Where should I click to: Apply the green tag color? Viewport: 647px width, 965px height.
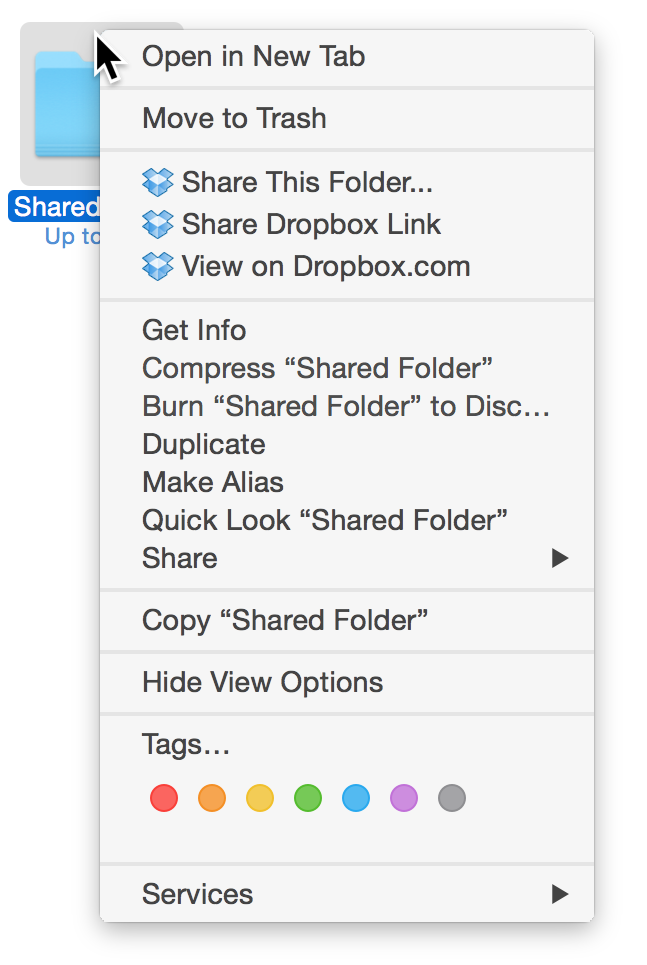click(308, 798)
